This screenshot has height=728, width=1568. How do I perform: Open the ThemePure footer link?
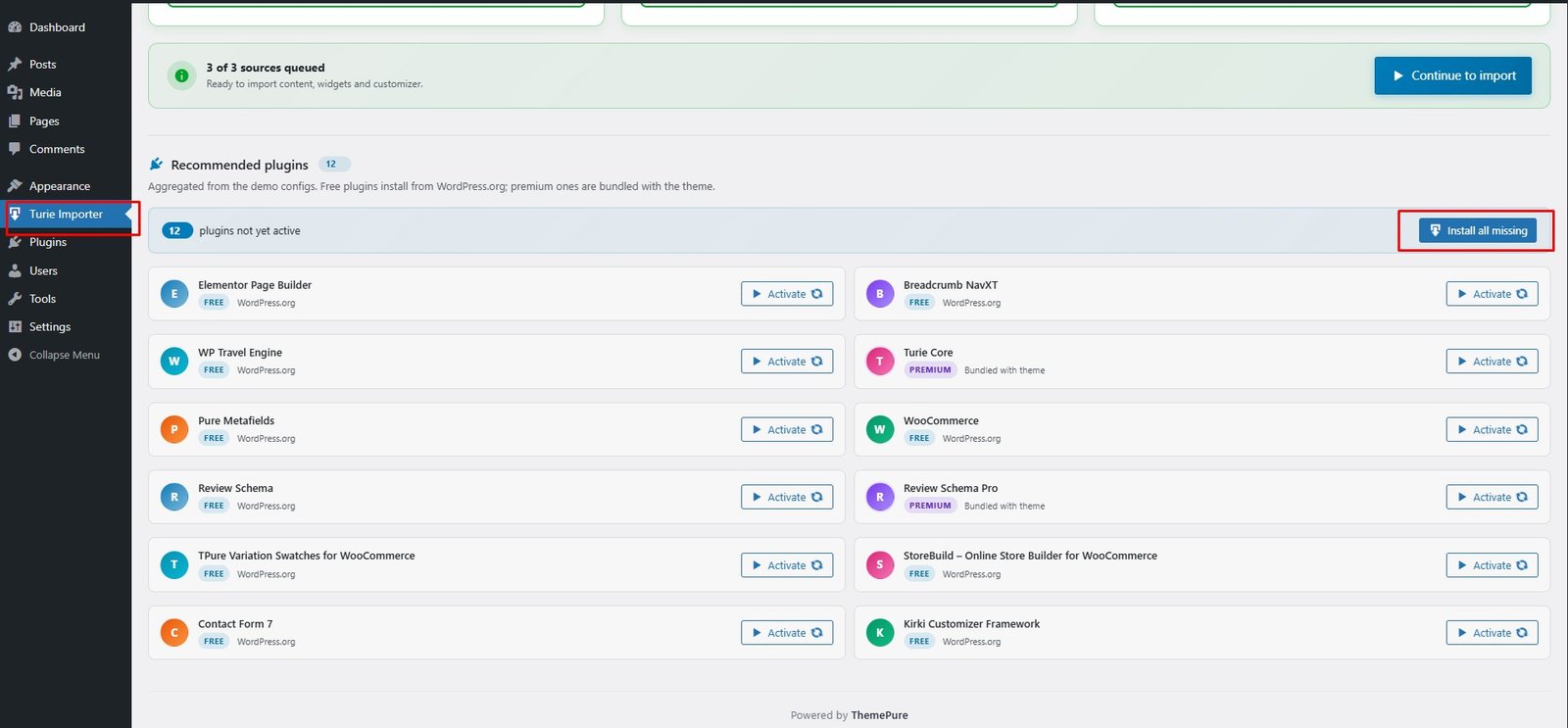pyautogui.click(x=879, y=715)
